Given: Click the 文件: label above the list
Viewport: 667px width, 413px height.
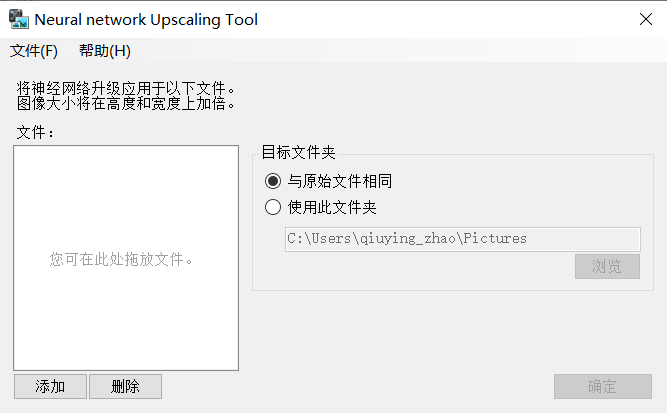Looking at the screenshot, I should click(35, 132).
